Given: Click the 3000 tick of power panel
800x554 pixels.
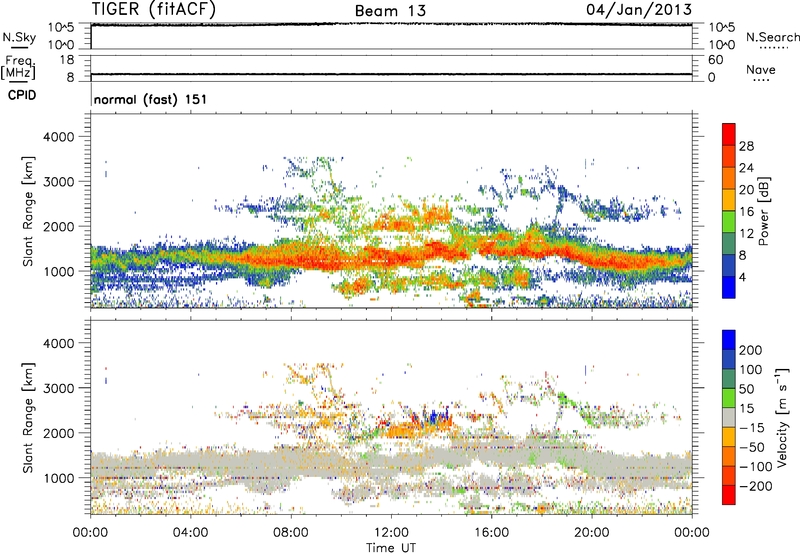Looking at the screenshot, I should (58, 182).
